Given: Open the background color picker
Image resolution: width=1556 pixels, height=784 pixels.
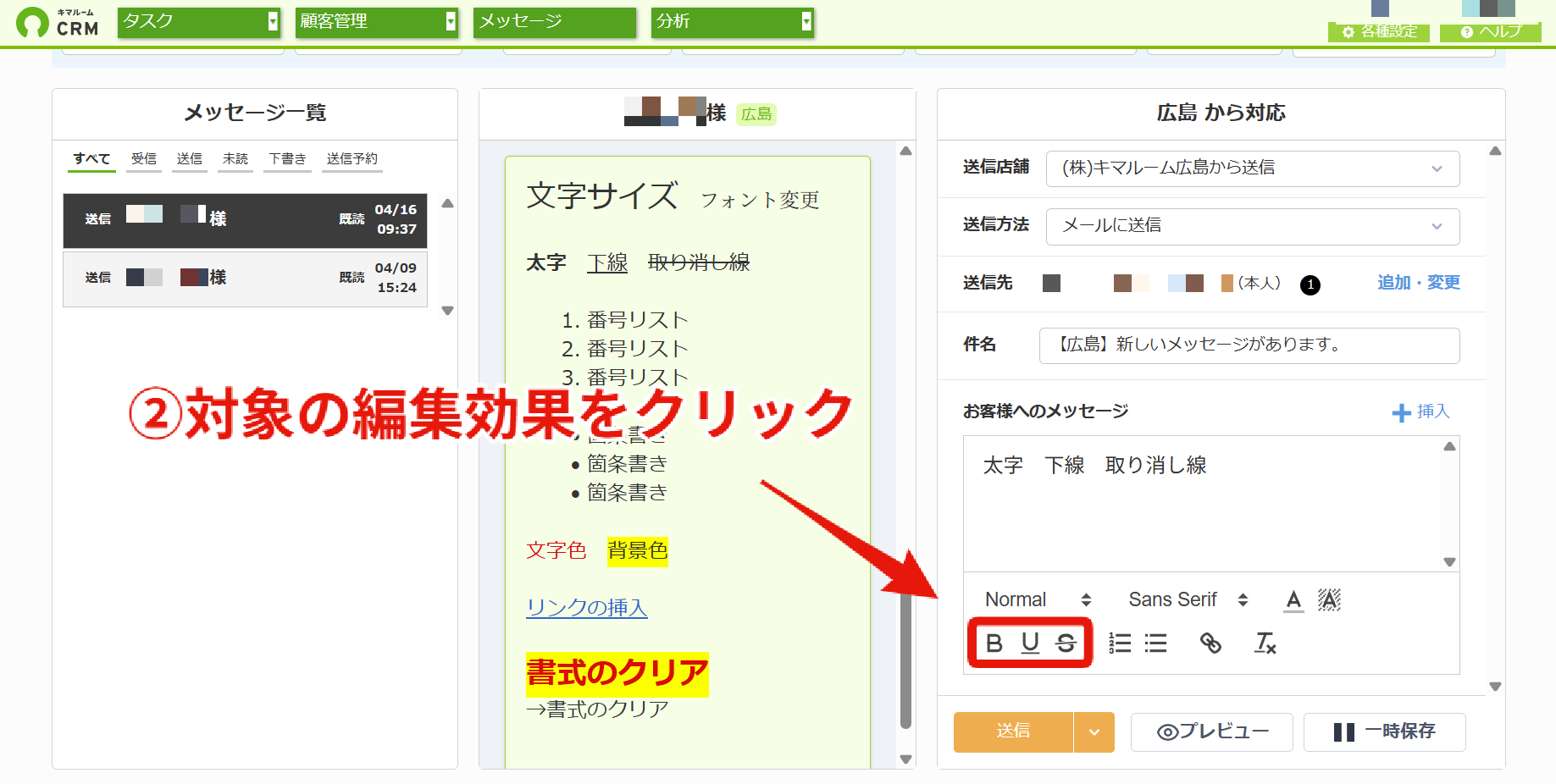Looking at the screenshot, I should point(1329,600).
